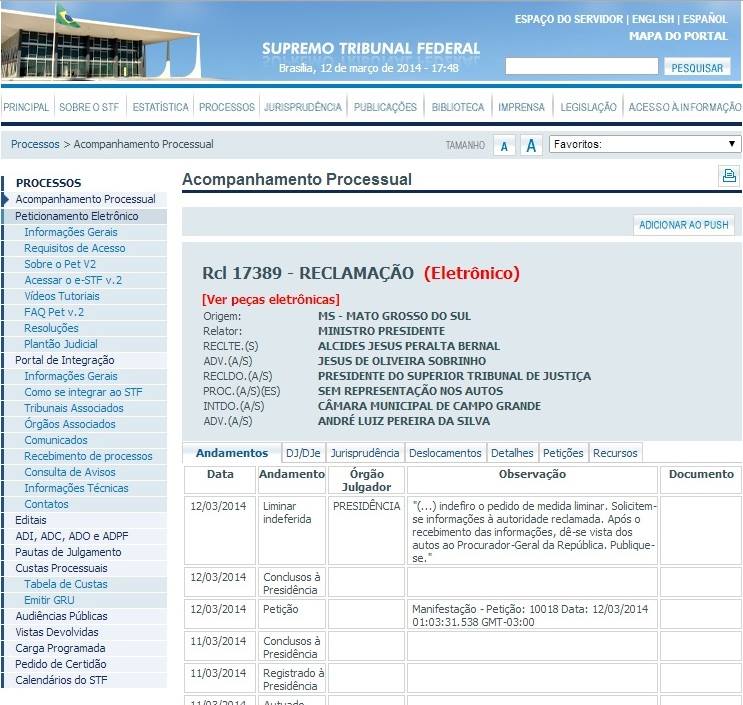Open Vistas Devolvidas link

tap(57, 633)
